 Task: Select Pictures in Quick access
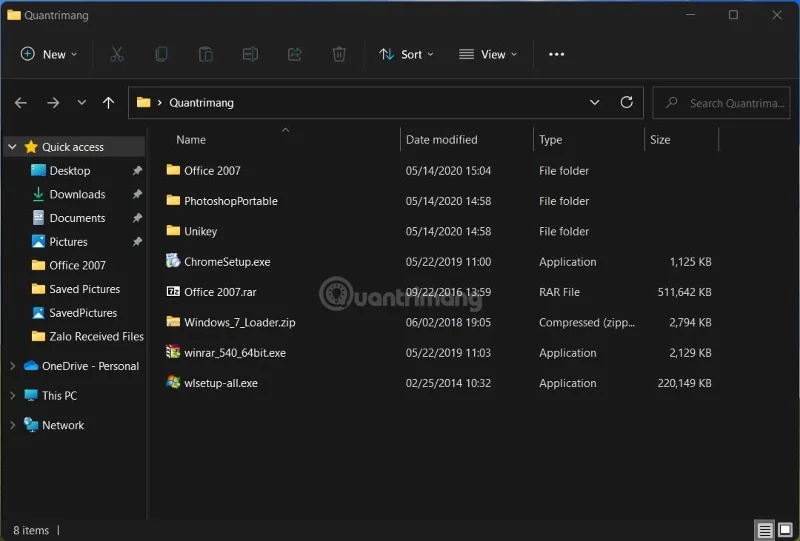[68, 241]
